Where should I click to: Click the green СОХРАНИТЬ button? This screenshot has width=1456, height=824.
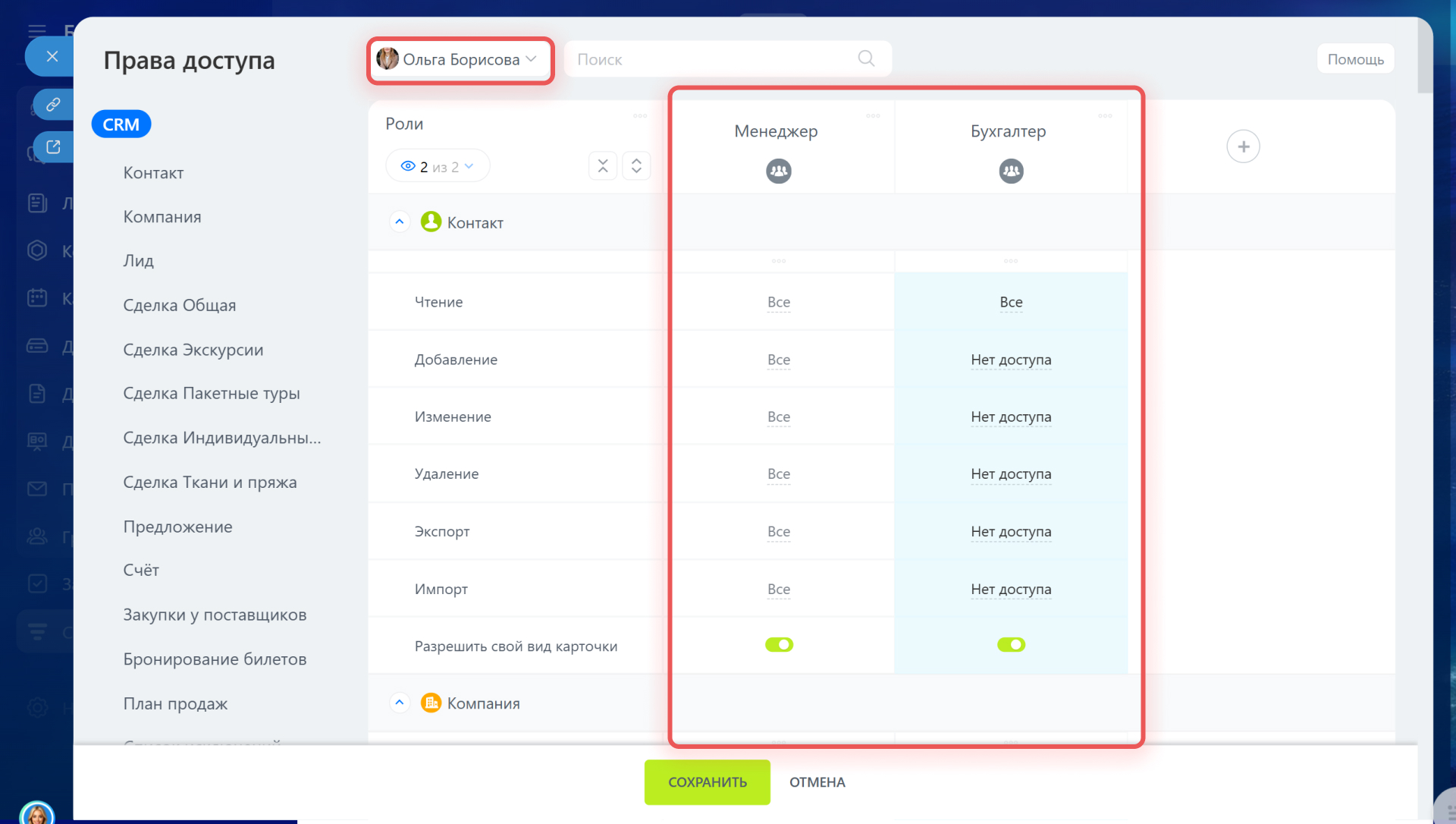click(x=707, y=782)
